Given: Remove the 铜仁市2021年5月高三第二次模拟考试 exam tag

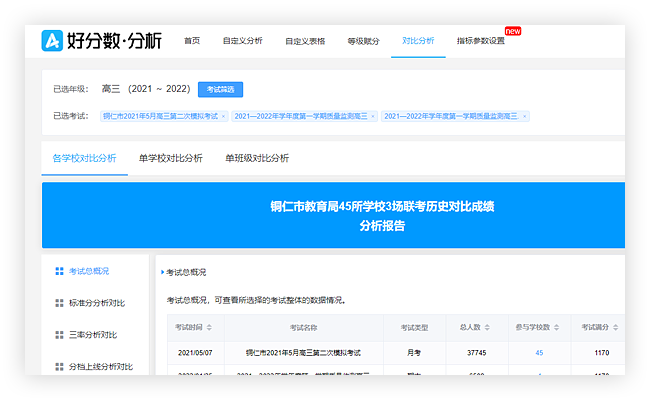Looking at the screenshot, I should pyautogui.click(x=222, y=116).
